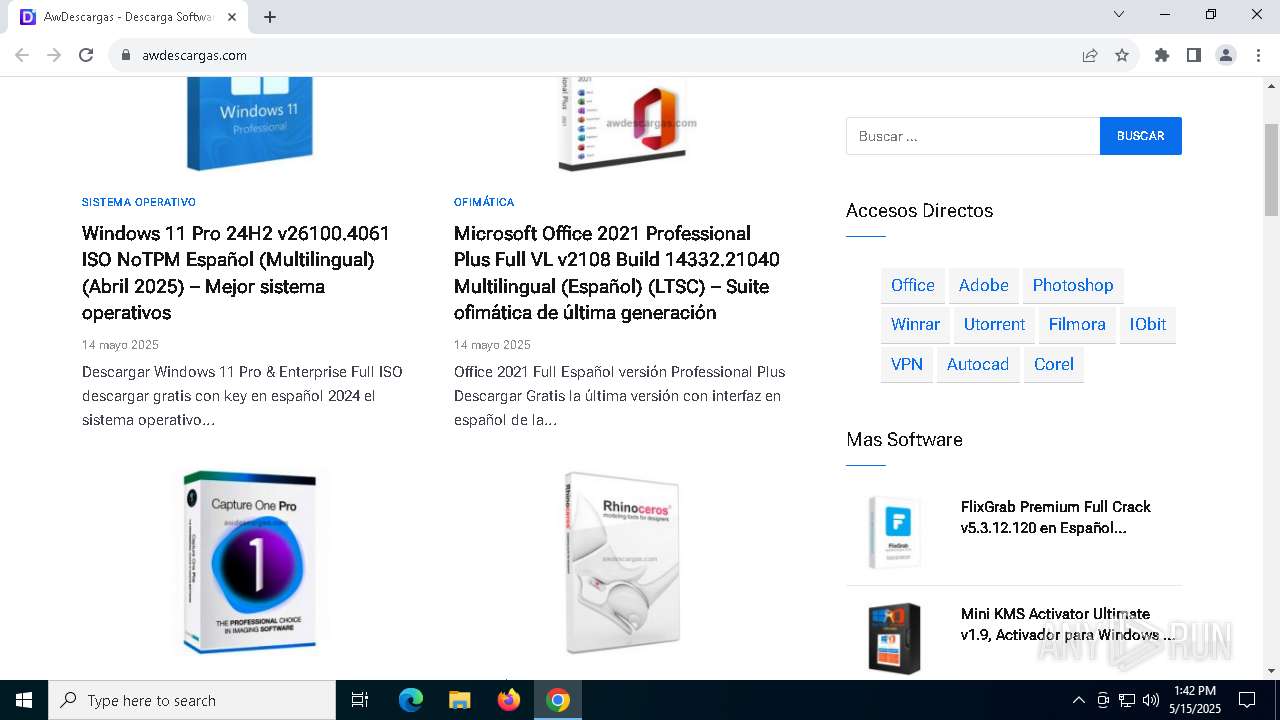Open the IObit shortcut tag
This screenshot has width=1280, height=720.
pos(1148,324)
